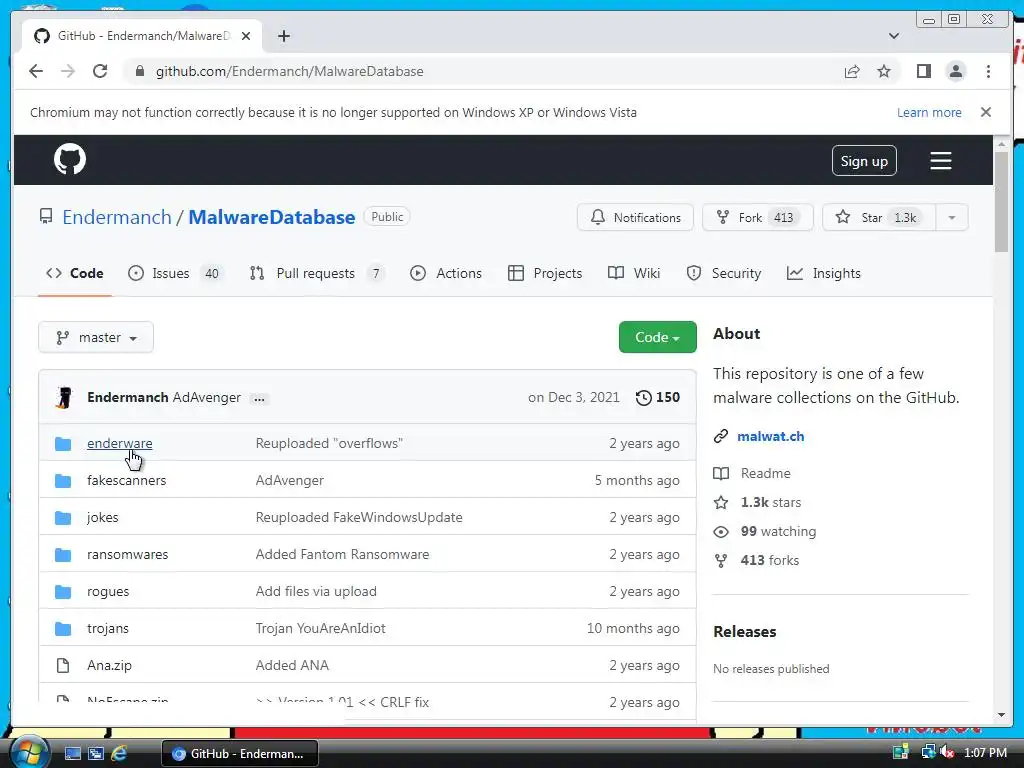Image resolution: width=1024 pixels, height=768 pixels.
Task: Toggle the browser side panel icon
Action: pyautogui.click(x=923, y=71)
